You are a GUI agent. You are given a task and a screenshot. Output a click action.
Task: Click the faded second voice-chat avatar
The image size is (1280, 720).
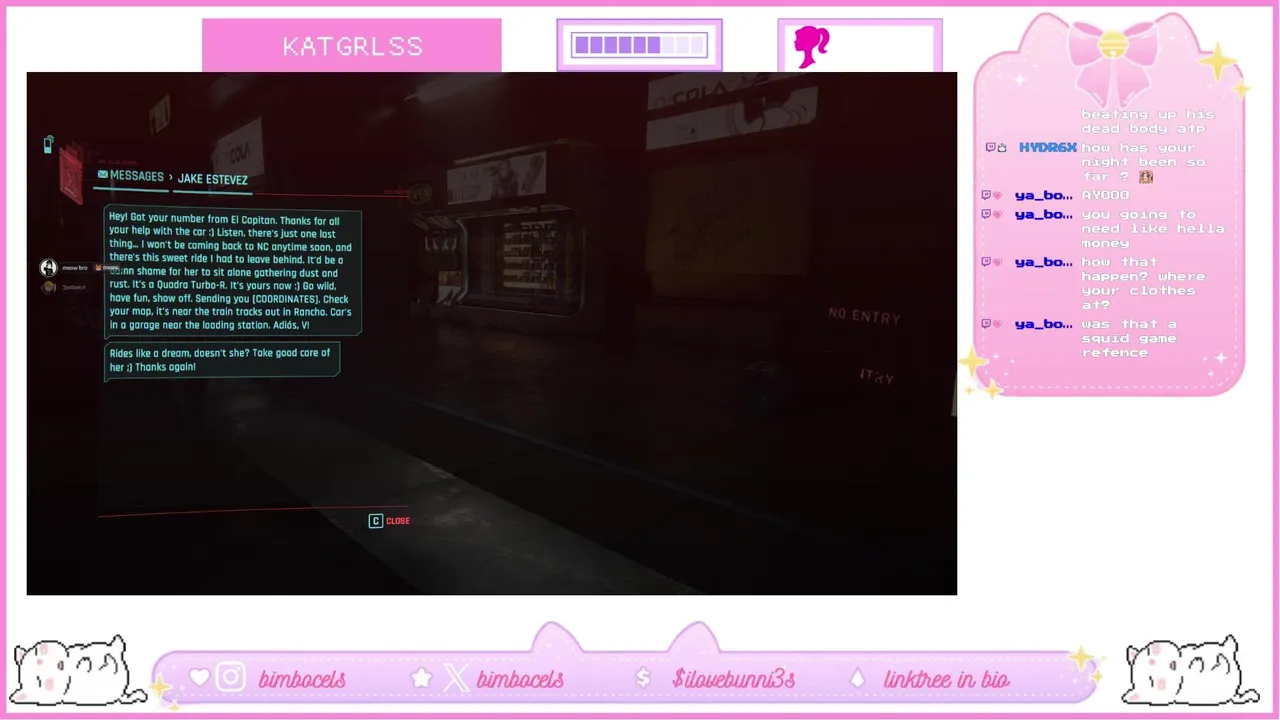coord(48,287)
